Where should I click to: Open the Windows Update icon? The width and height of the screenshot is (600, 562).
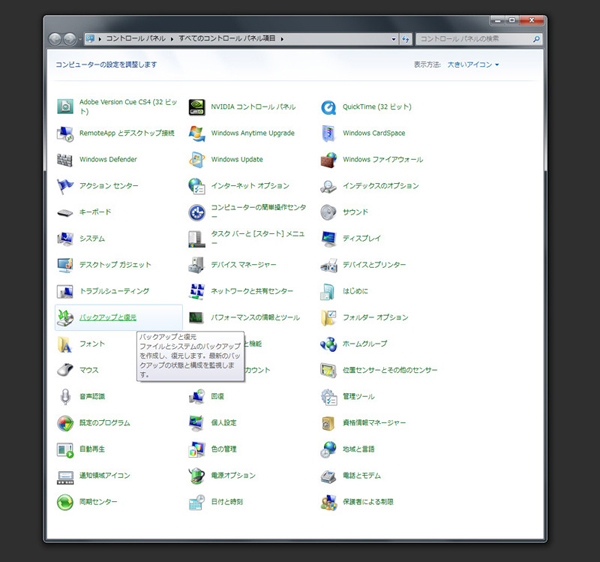tap(197, 160)
